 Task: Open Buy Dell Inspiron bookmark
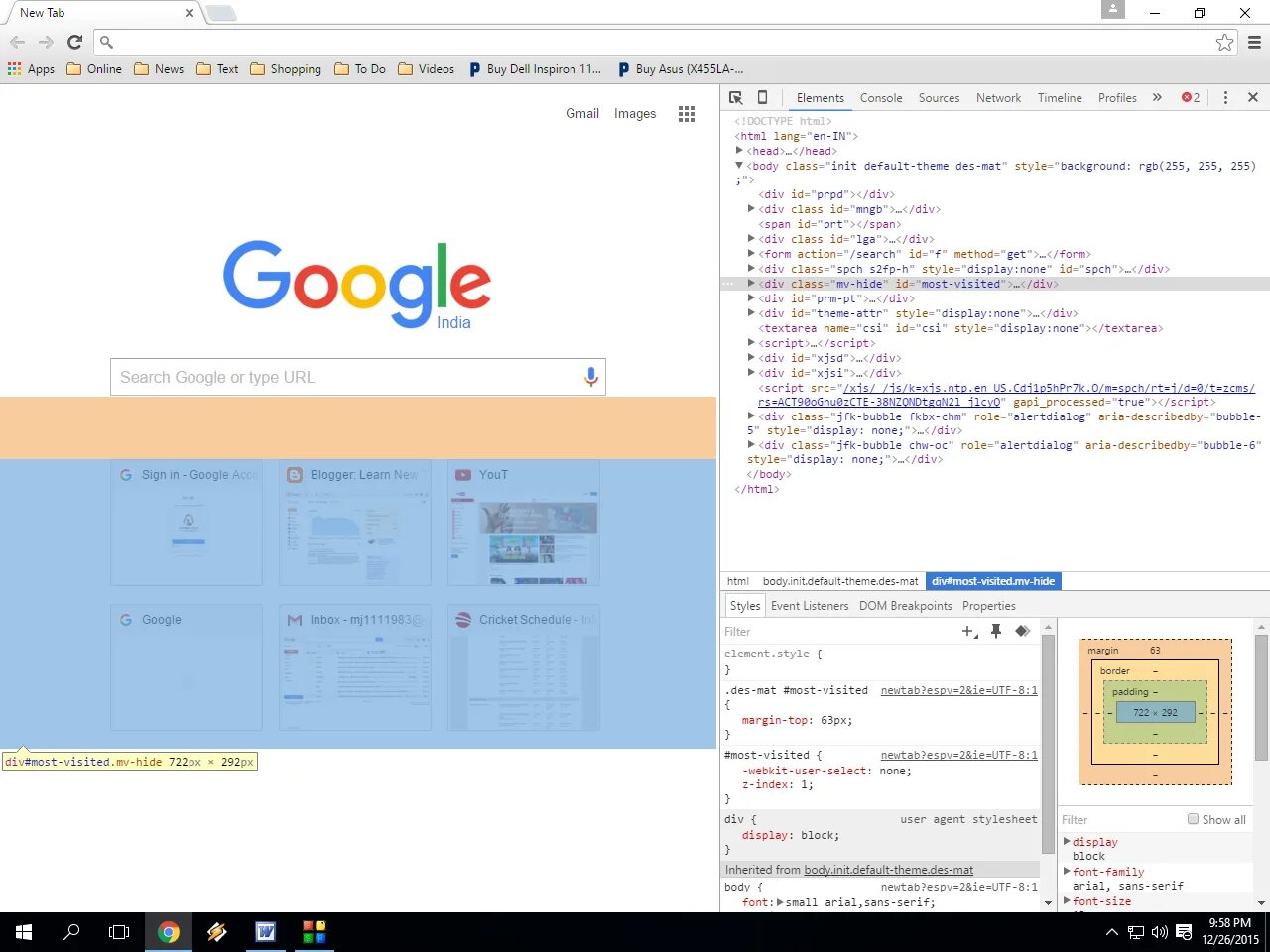(x=535, y=68)
